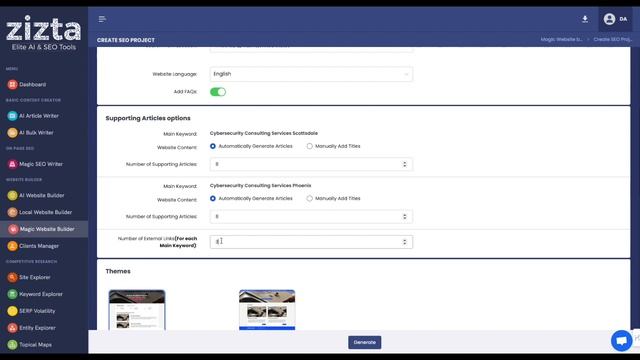Viewport: 640px width, 360px height.
Task: Focus Number of External Links field
Action: 311,242
